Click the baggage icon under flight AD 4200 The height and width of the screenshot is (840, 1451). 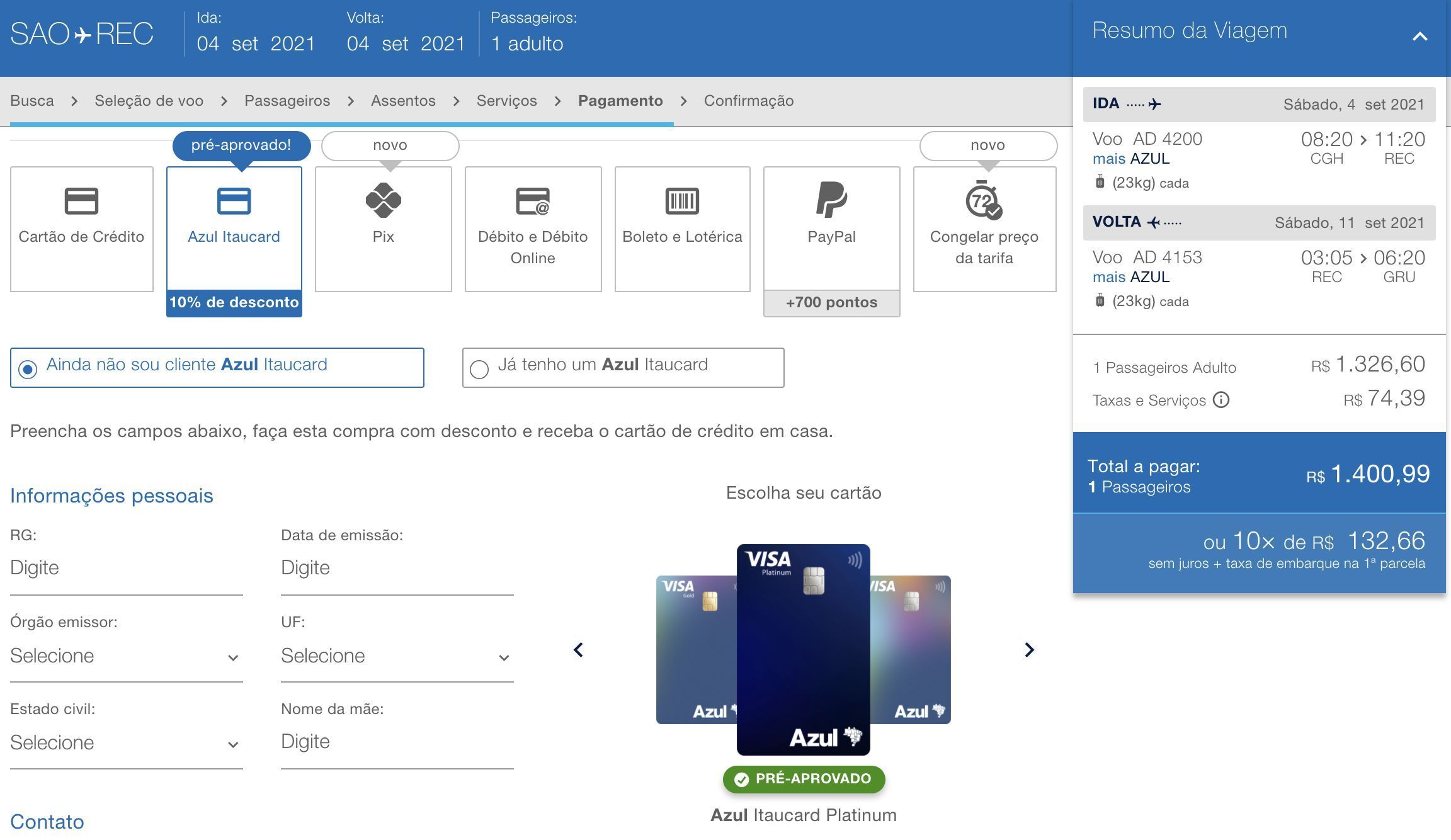pos(1100,182)
